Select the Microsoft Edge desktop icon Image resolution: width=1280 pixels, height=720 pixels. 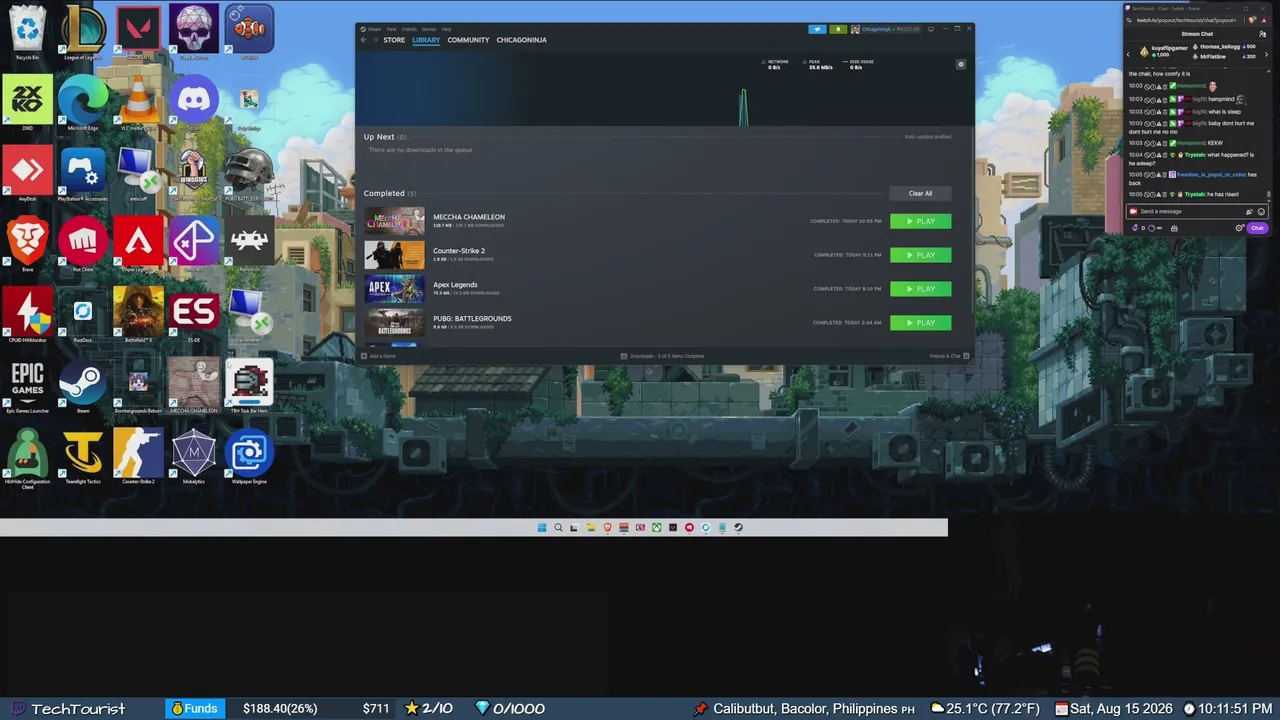click(83, 102)
